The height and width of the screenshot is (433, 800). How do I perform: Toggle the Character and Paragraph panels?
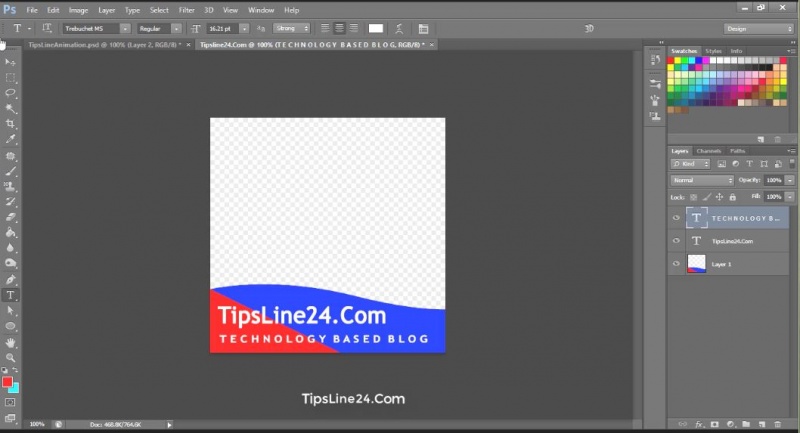click(423, 29)
